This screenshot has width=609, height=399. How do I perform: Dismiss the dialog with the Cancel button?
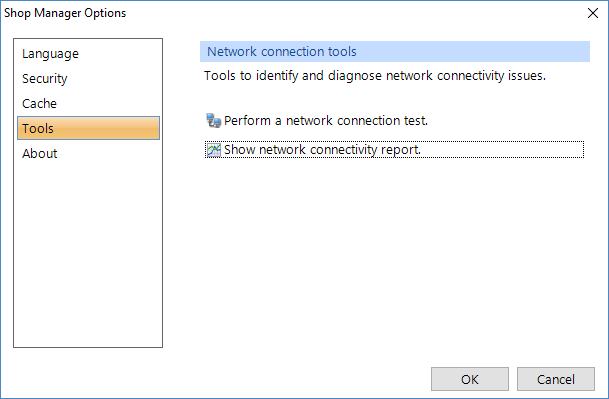coord(555,379)
